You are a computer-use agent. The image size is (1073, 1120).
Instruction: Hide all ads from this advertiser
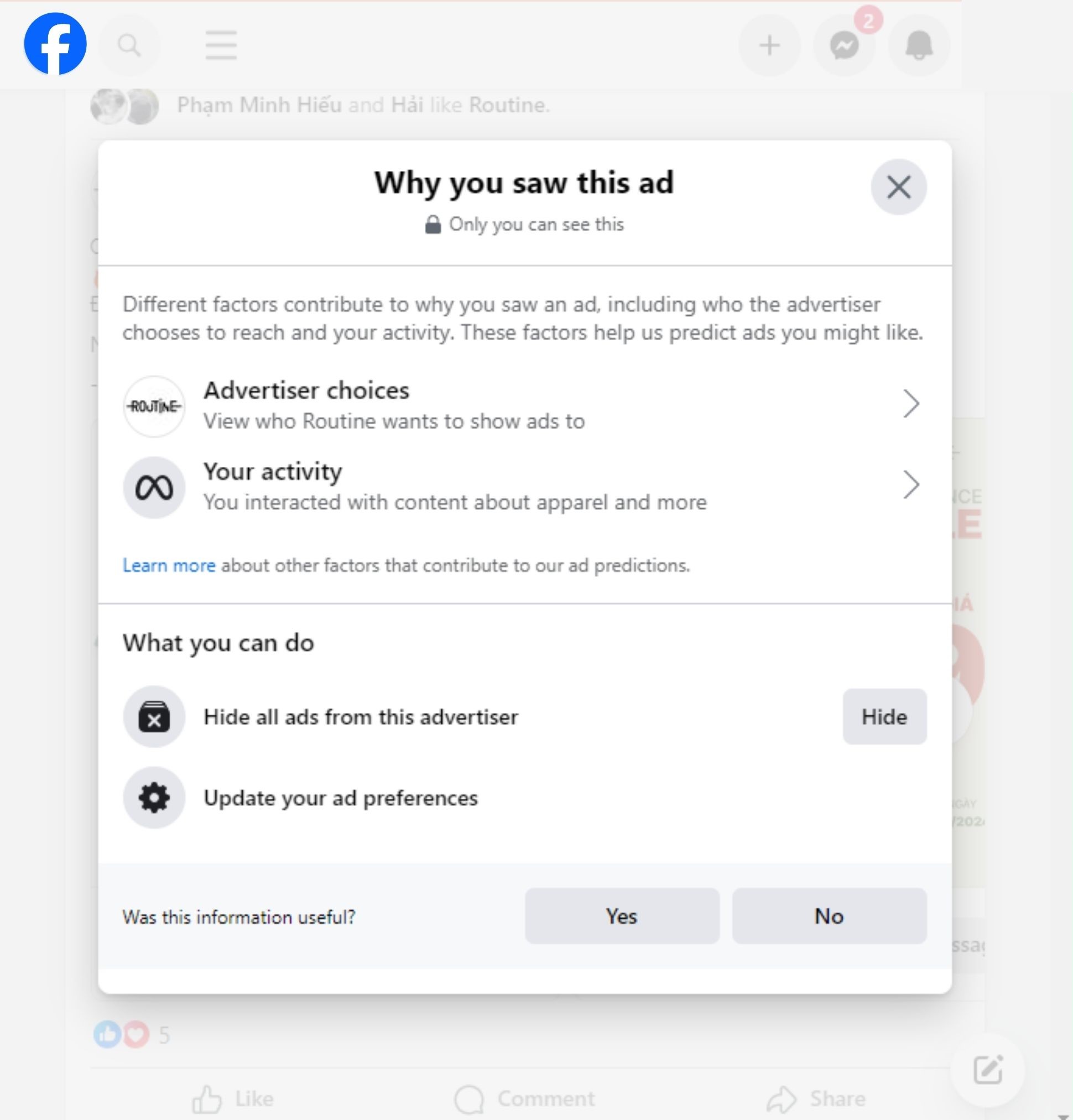click(884, 717)
